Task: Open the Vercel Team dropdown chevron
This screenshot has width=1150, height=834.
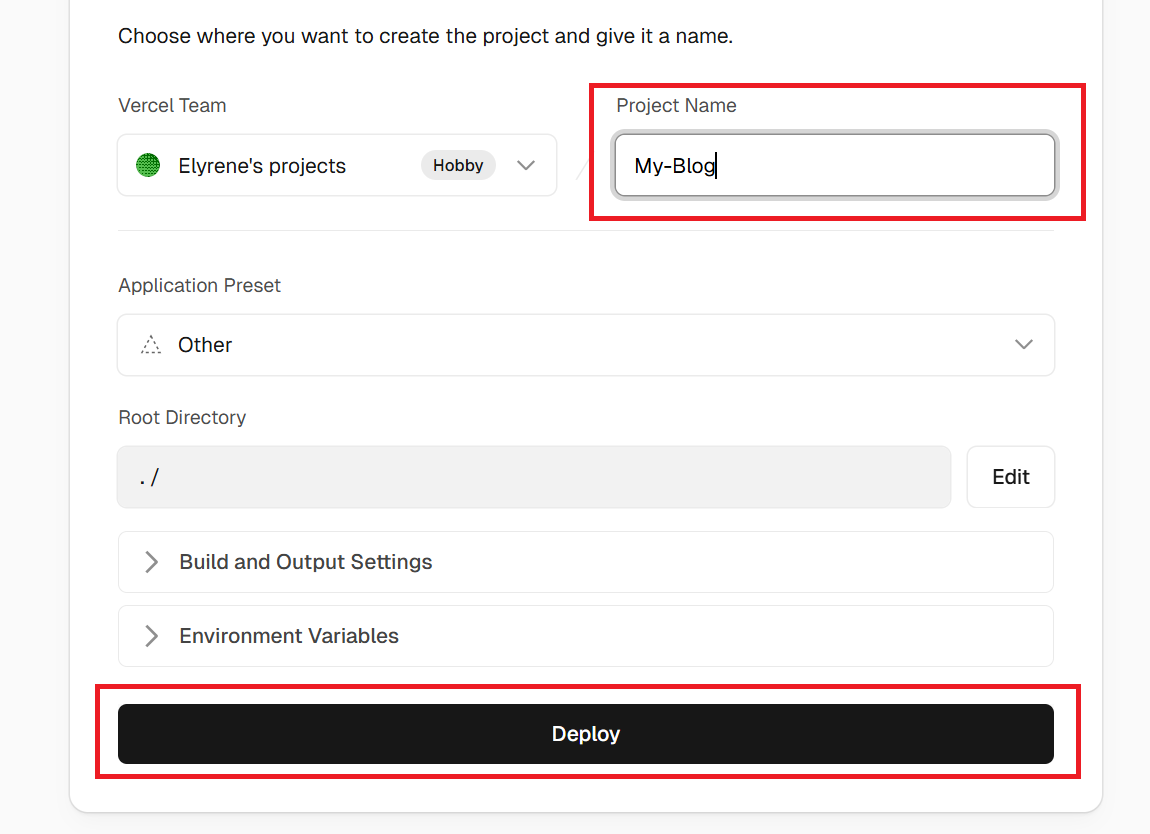Action: click(x=526, y=166)
